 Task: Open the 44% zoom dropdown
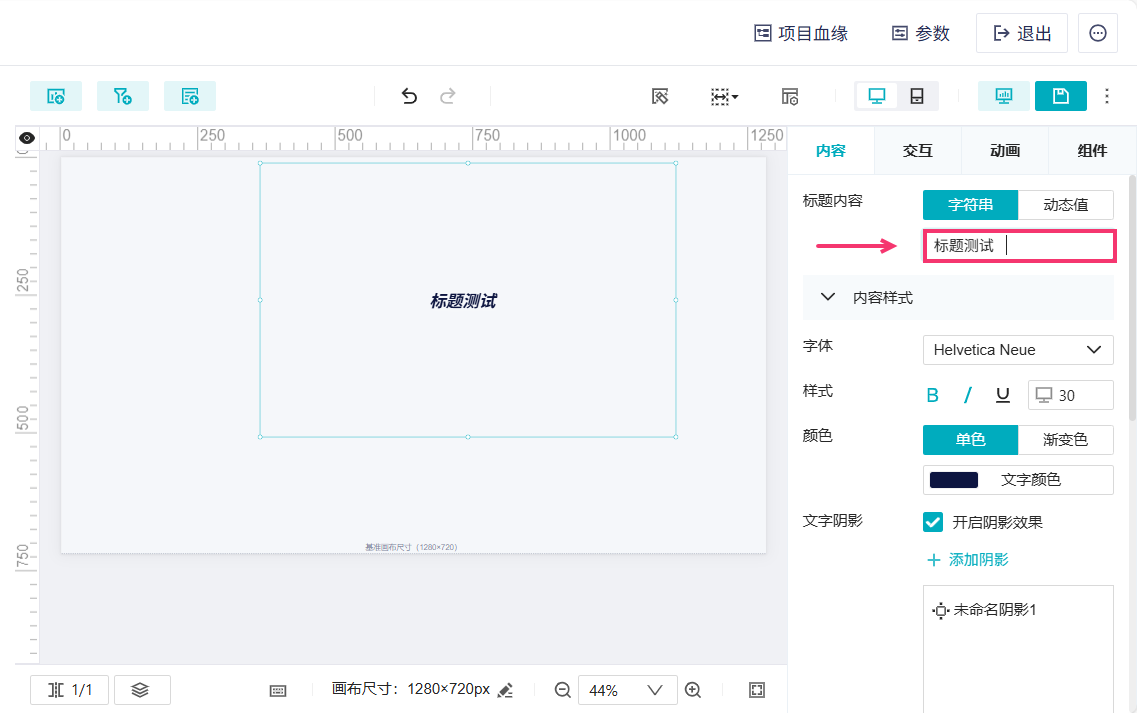[627, 690]
